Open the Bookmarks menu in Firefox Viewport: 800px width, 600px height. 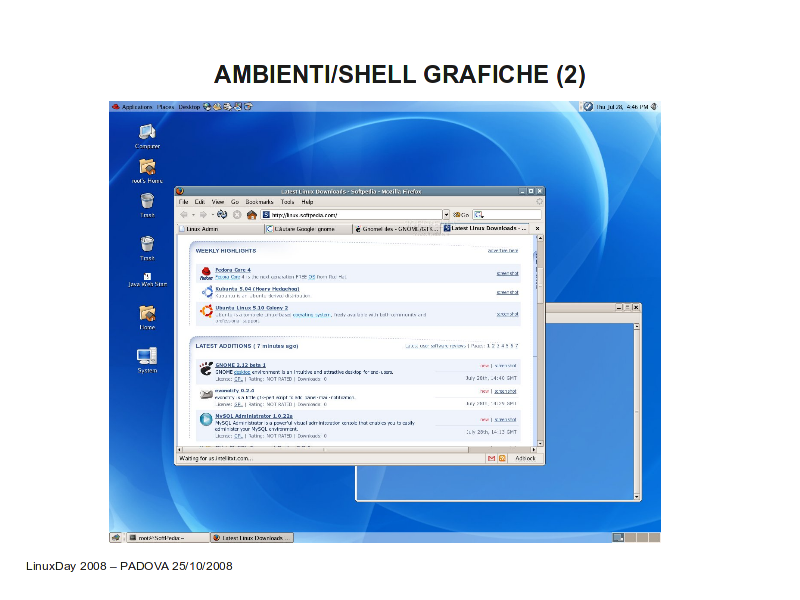pyautogui.click(x=259, y=202)
